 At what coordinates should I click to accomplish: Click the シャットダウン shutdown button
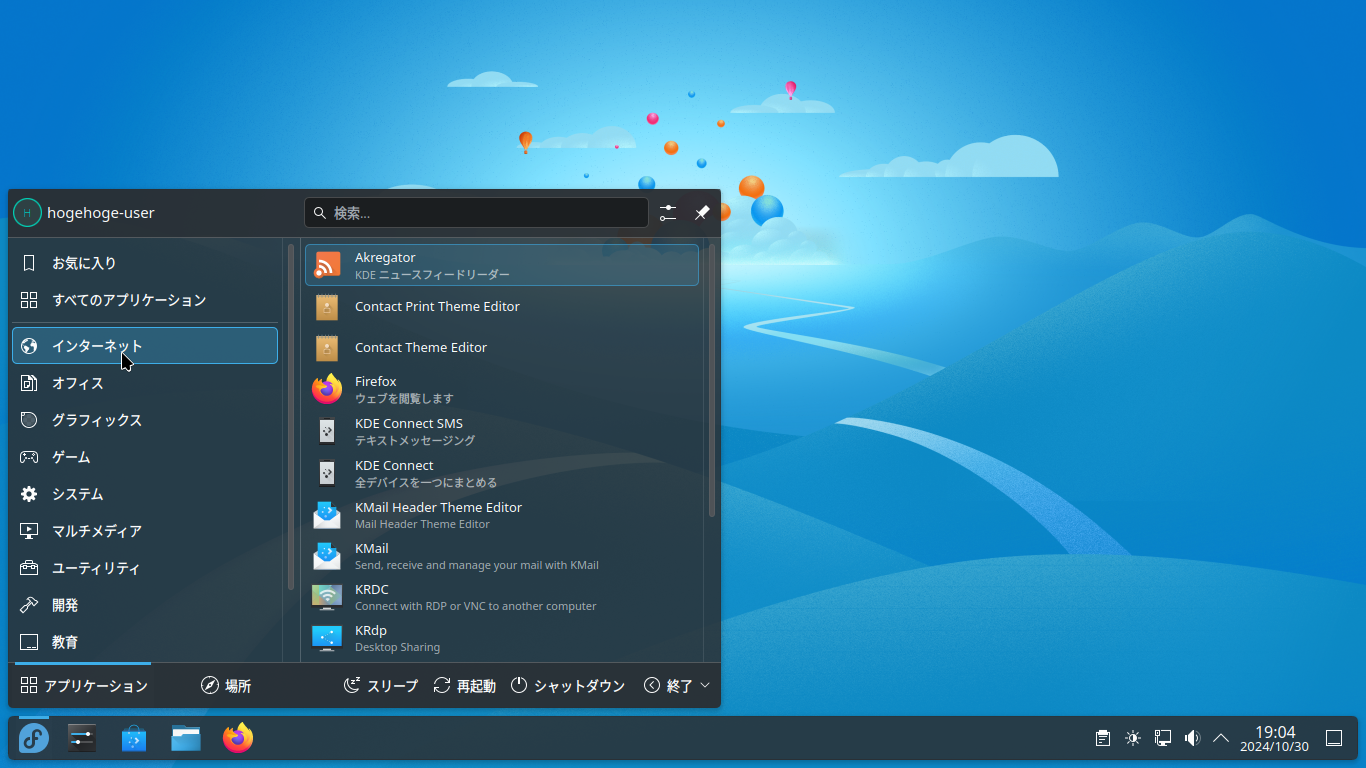[x=568, y=686]
